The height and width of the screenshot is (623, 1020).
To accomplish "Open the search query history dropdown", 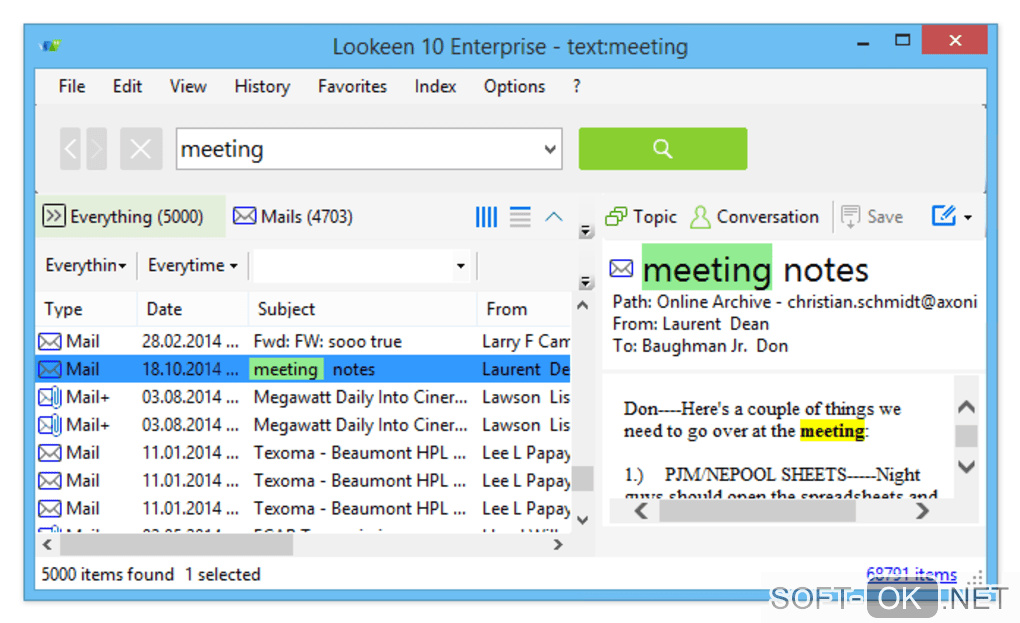I will tap(550, 149).
